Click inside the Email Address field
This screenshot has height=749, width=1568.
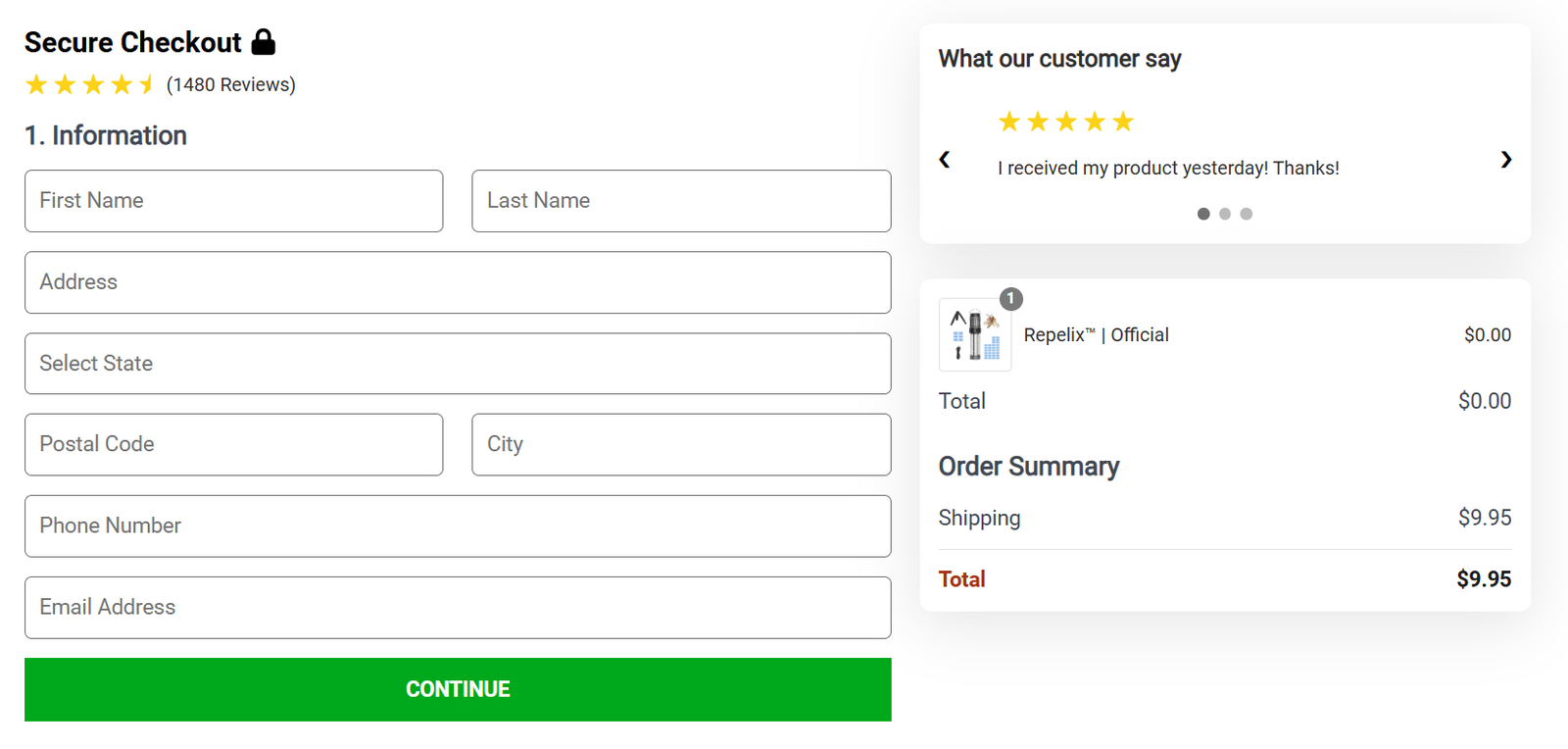[x=458, y=608]
